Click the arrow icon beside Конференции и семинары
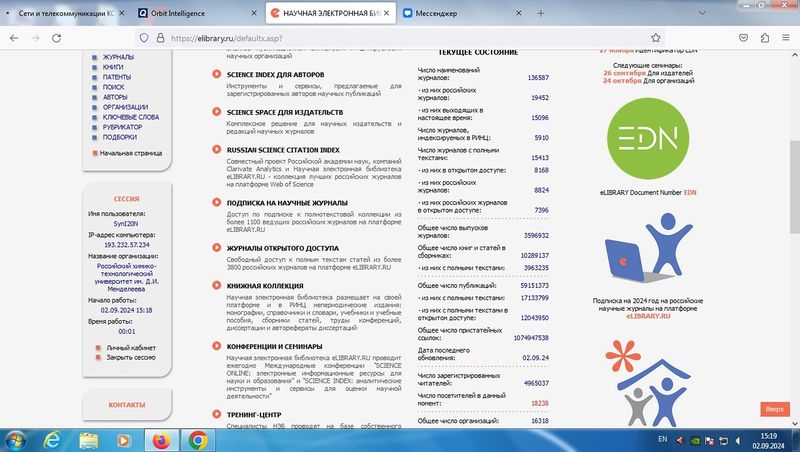This screenshot has height=452, width=800. click(x=217, y=346)
